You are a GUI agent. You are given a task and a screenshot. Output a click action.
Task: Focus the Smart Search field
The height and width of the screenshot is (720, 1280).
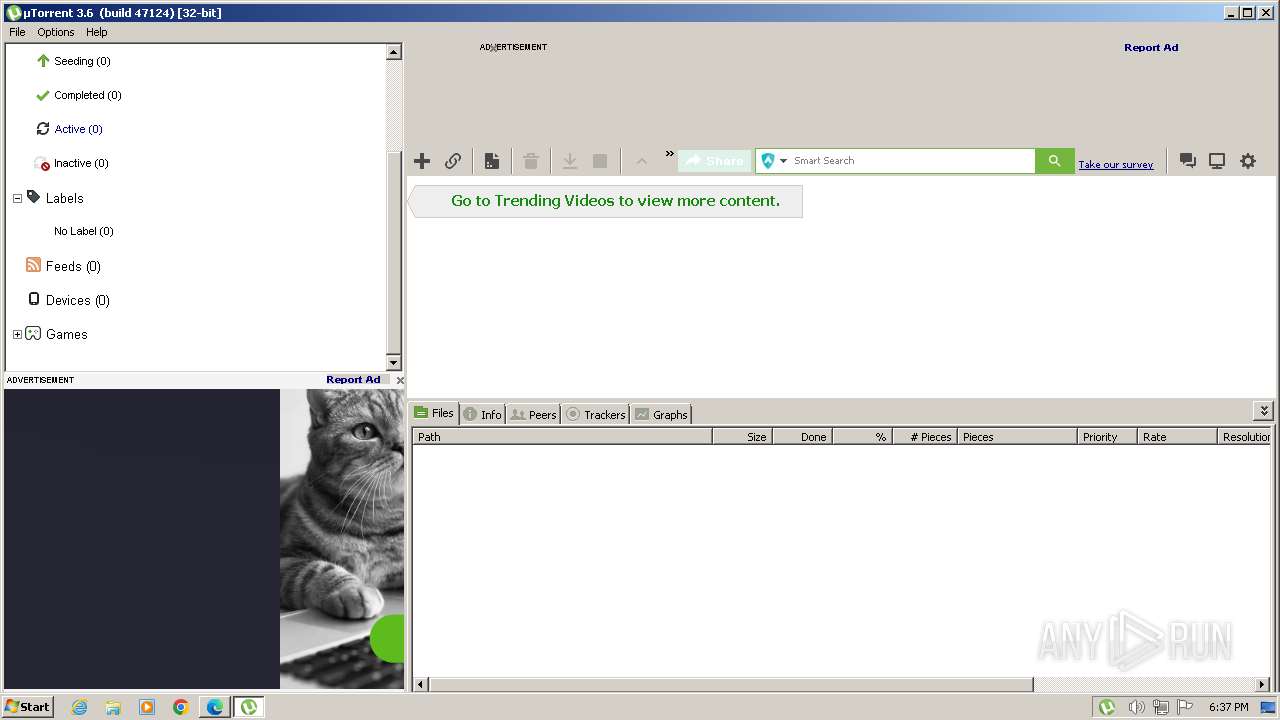click(x=912, y=161)
